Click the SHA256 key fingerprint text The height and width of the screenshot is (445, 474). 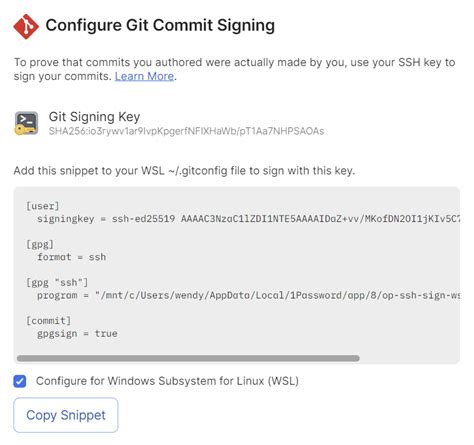[186, 131]
